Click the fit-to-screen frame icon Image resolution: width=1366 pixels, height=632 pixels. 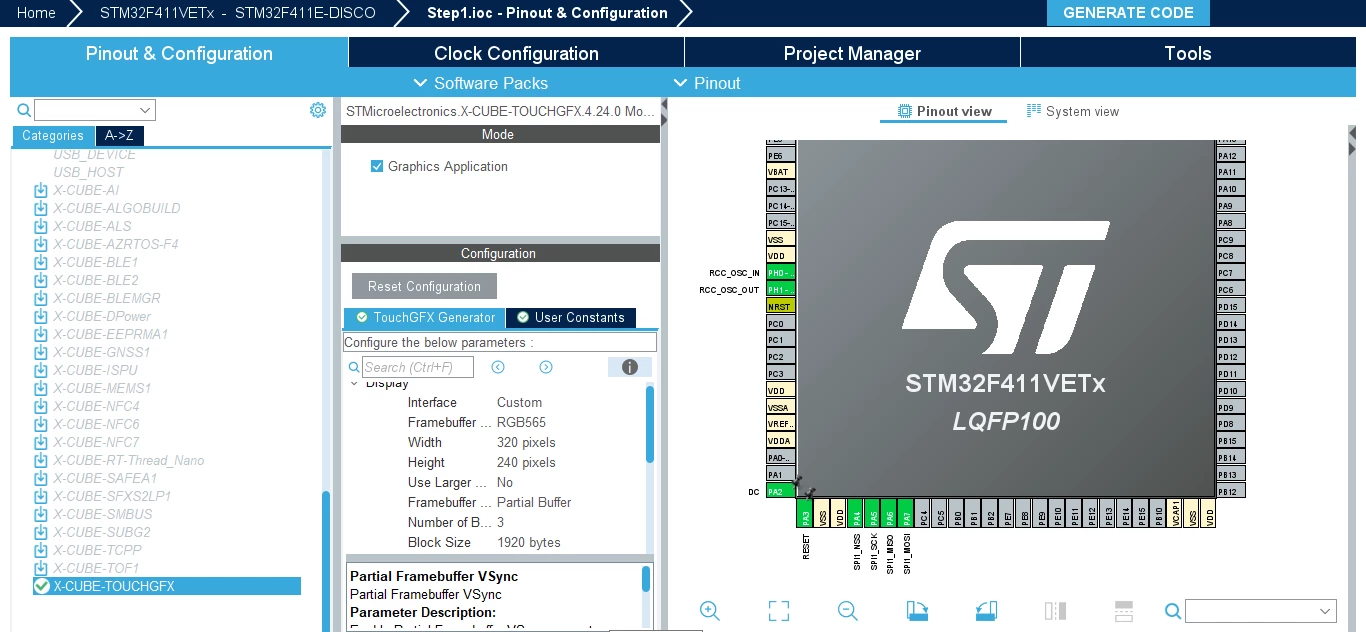click(779, 611)
